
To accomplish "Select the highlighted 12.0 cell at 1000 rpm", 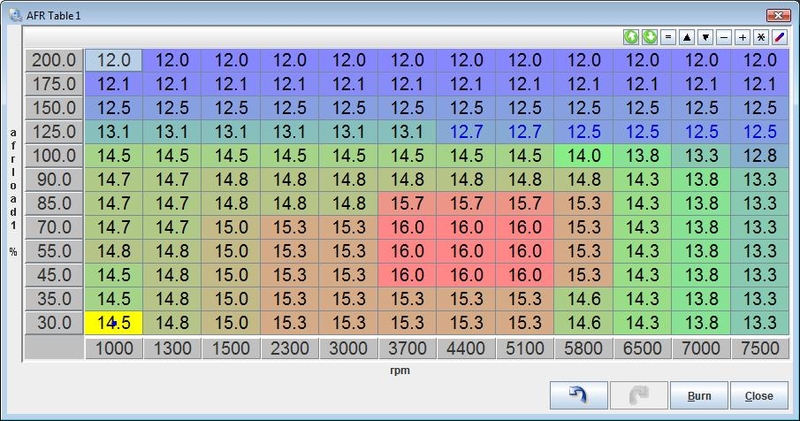I will coord(114,60).
